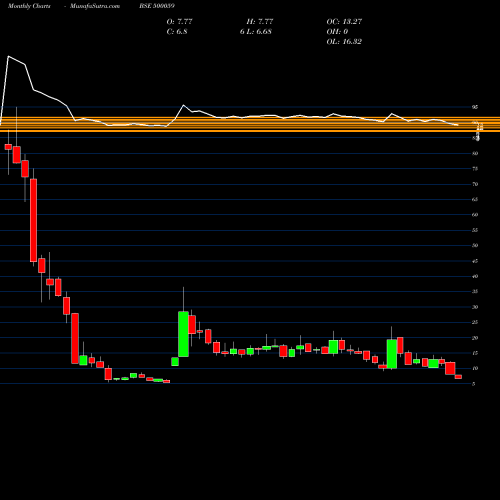Click the 20 price axis label
This screenshot has height=500, width=500.
pos(475,338)
